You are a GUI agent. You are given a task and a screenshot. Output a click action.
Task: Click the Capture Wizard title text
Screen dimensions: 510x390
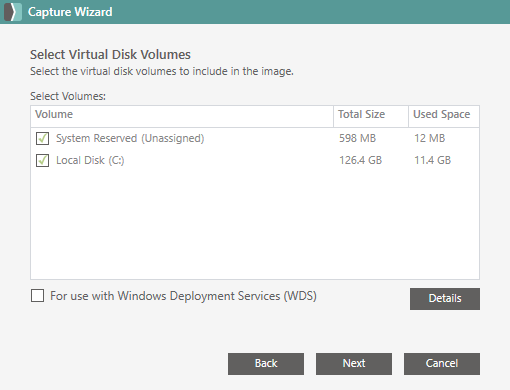point(70,12)
